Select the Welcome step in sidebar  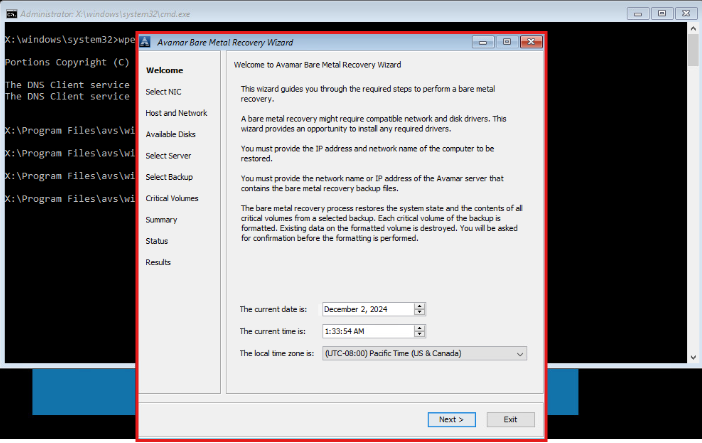[x=164, y=70]
